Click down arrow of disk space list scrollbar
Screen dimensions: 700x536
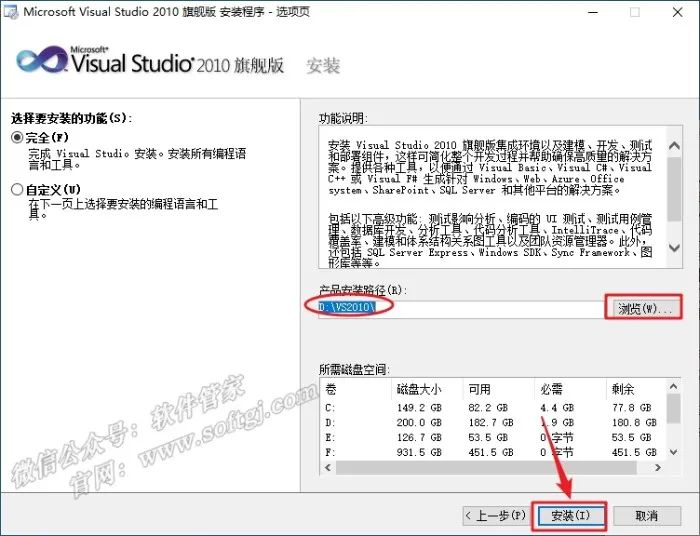pos(673,453)
